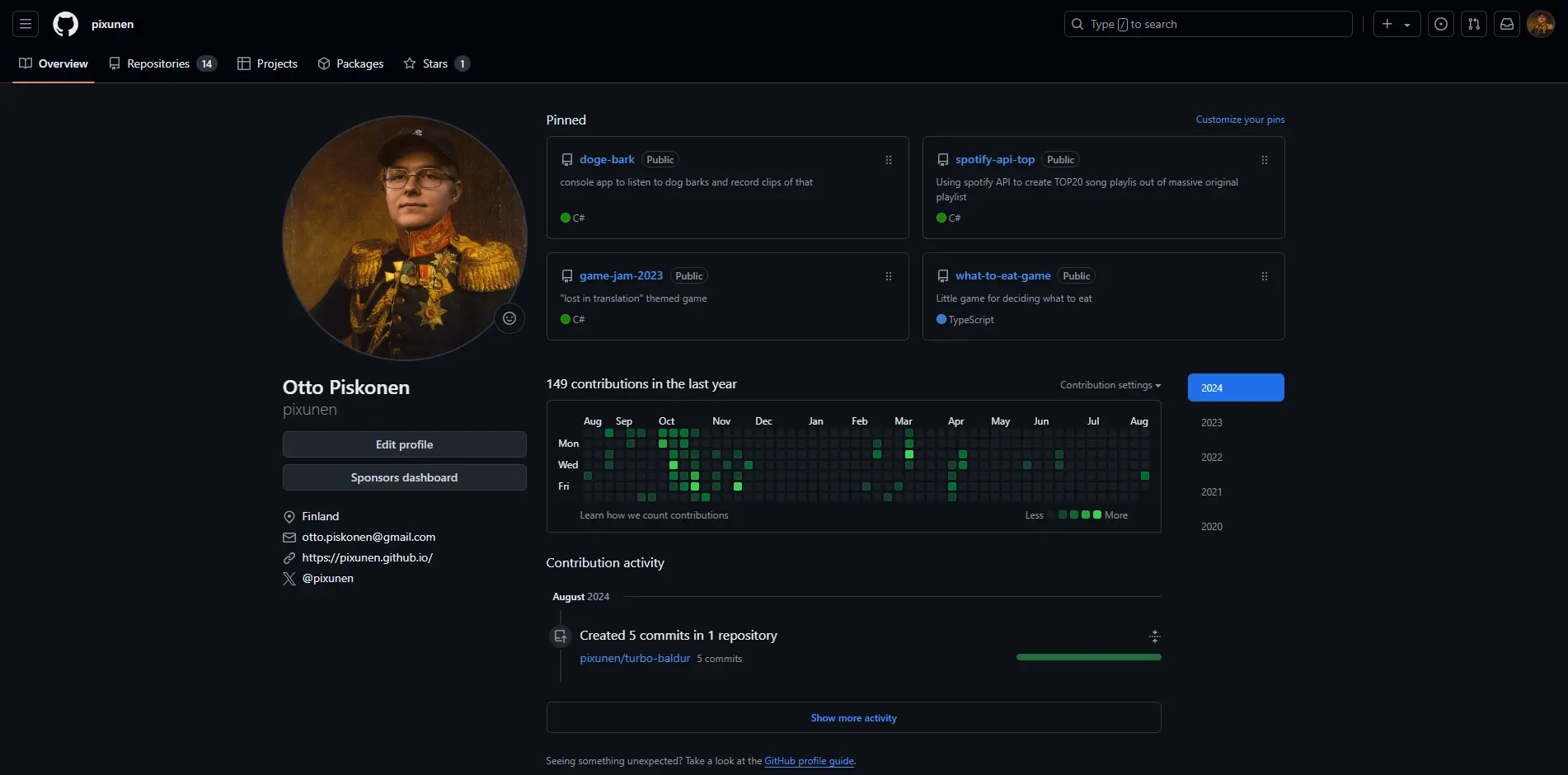
Task: Click the Finland location text
Action: (x=321, y=516)
